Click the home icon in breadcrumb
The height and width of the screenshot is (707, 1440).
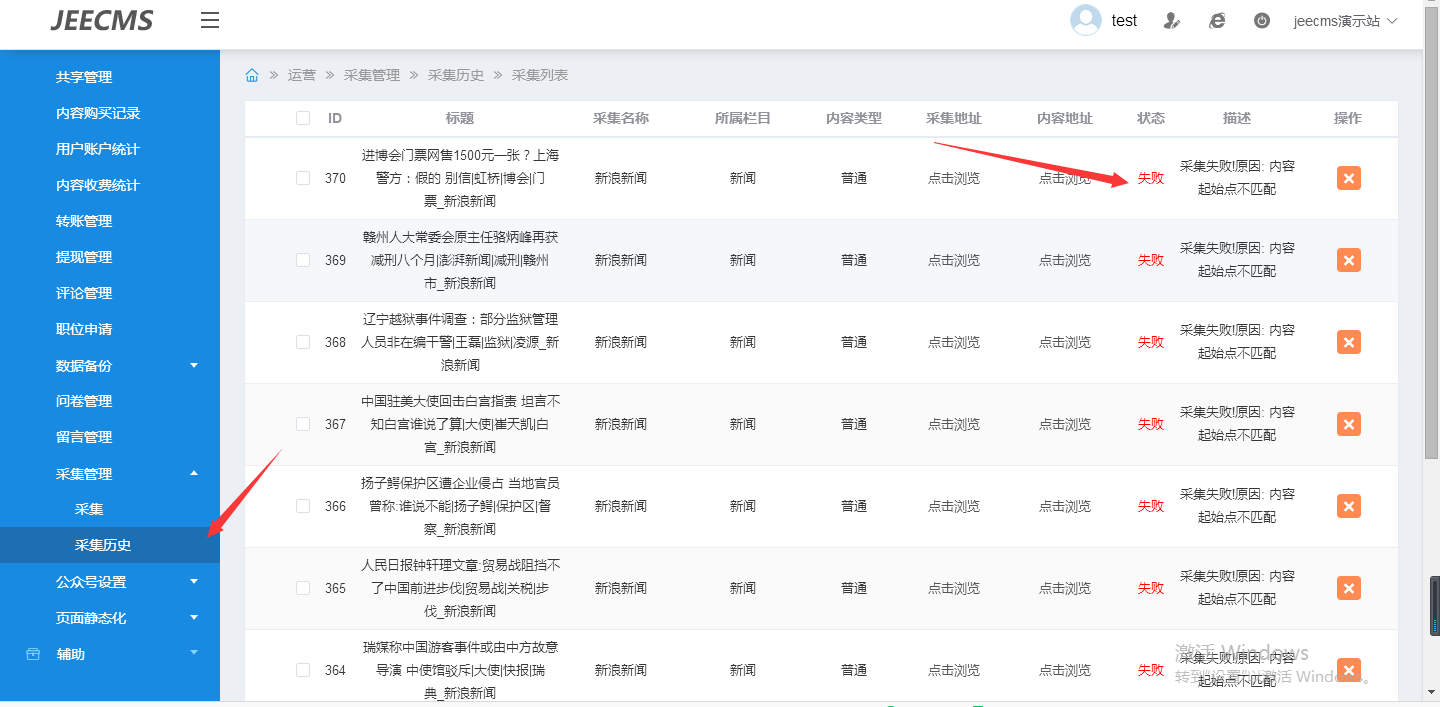[x=252, y=75]
